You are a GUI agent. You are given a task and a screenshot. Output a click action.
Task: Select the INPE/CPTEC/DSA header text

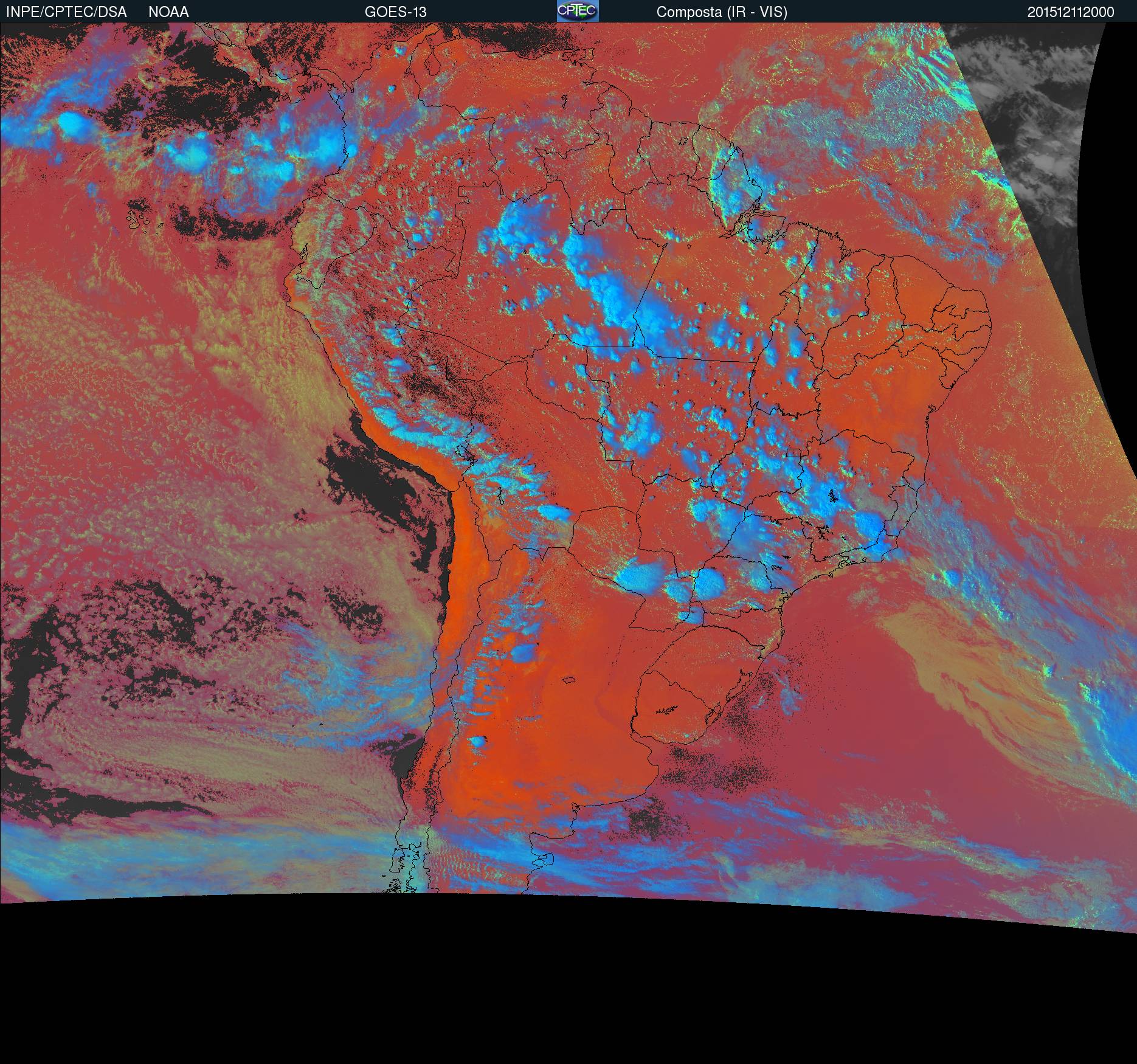tap(66, 12)
